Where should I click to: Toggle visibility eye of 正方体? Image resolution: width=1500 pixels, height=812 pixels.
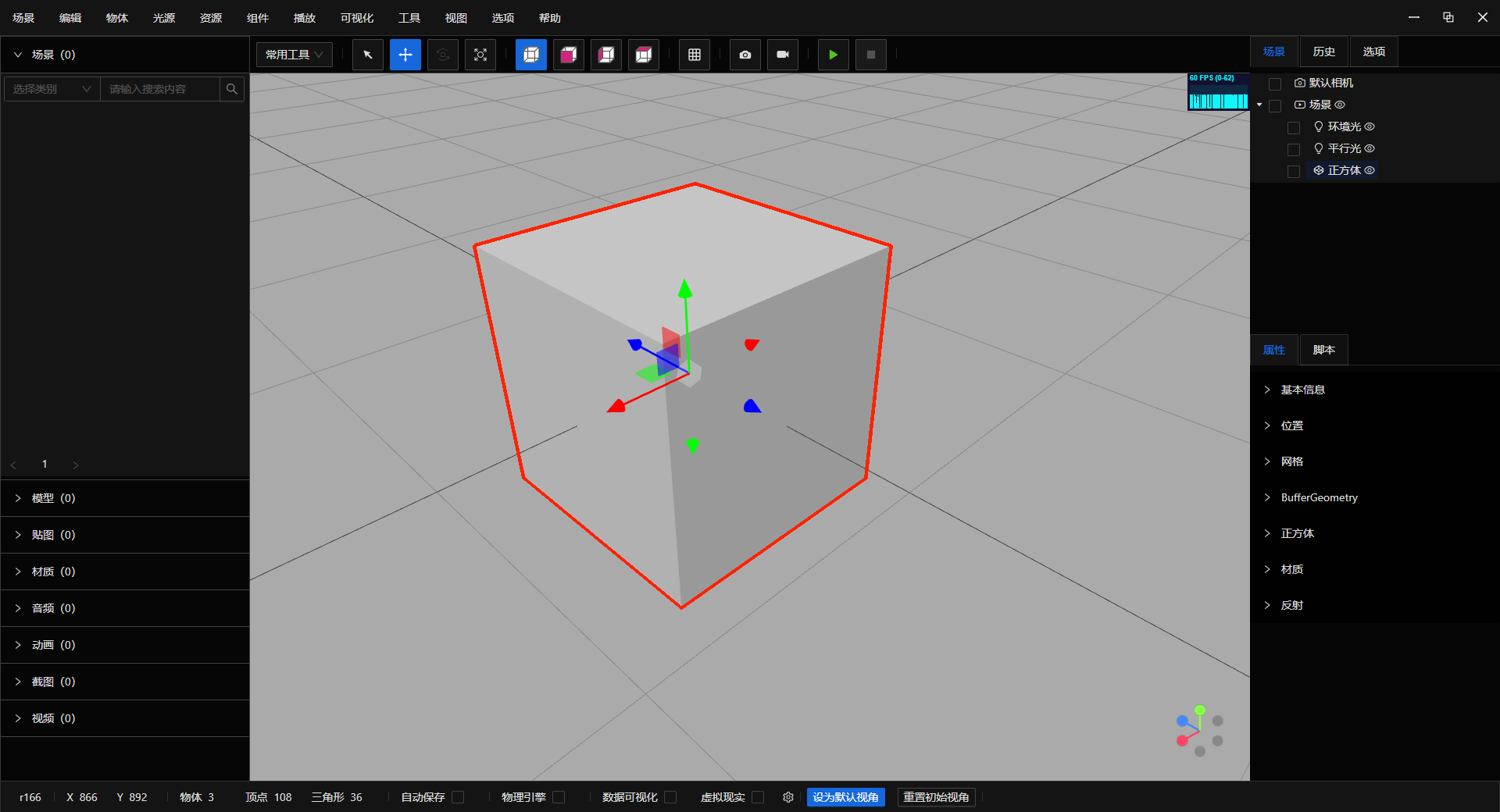[1370, 170]
